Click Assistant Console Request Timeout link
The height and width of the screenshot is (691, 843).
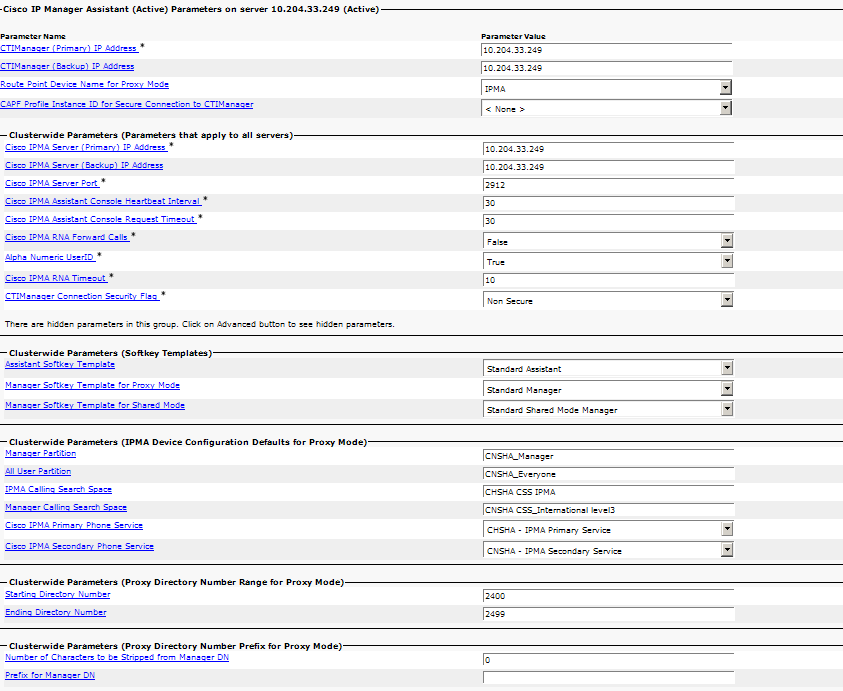[x=100, y=219]
